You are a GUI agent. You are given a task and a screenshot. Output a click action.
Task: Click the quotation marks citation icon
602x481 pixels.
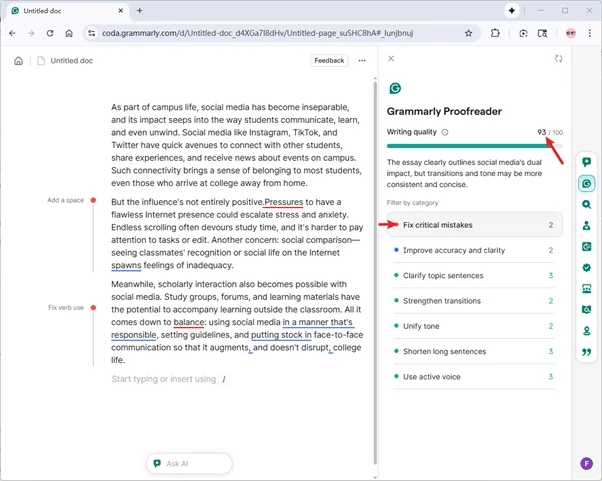tap(587, 352)
